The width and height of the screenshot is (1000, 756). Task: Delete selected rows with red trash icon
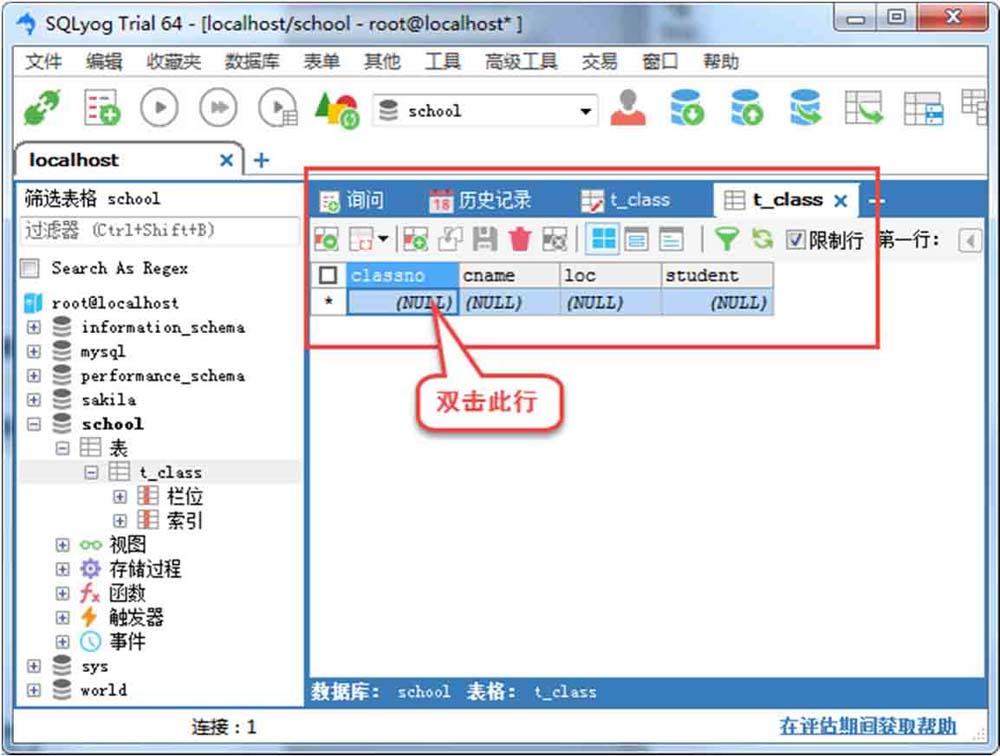click(x=520, y=240)
